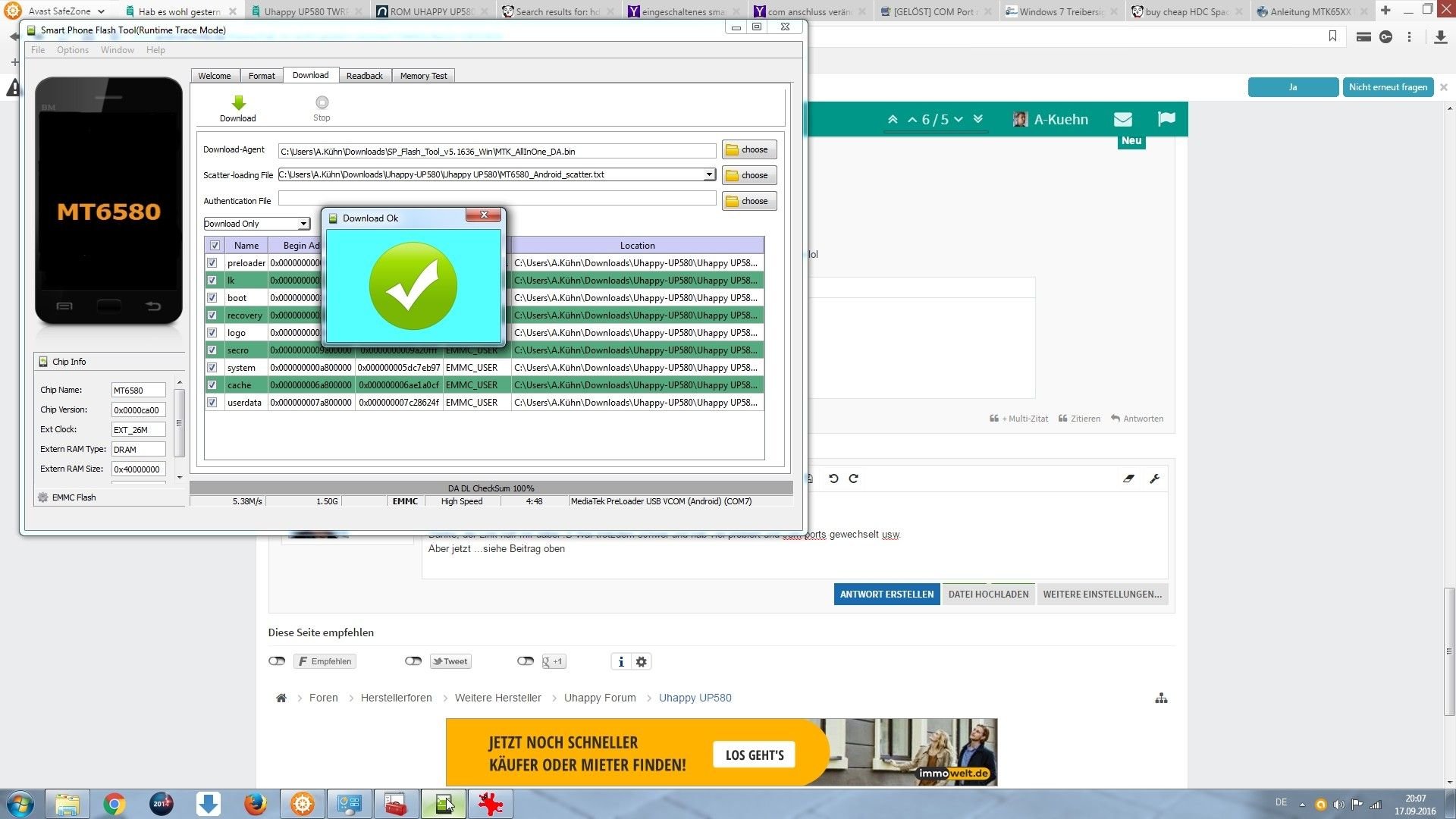Uncheck the system partition checkbox
This screenshot has height=819, width=1456.
click(x=212, y=368)
